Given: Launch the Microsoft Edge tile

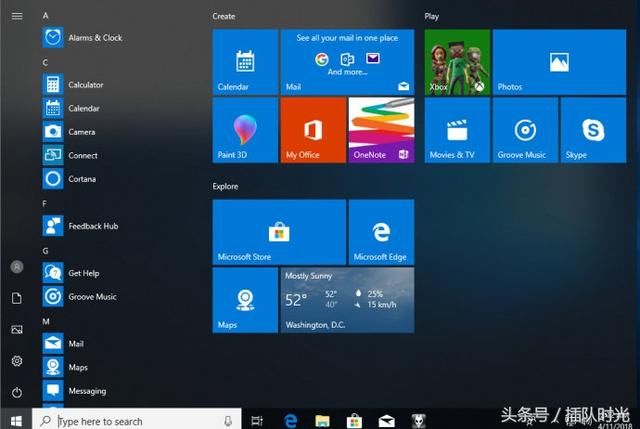Looking at the screenshot, I should pos(382,232).
